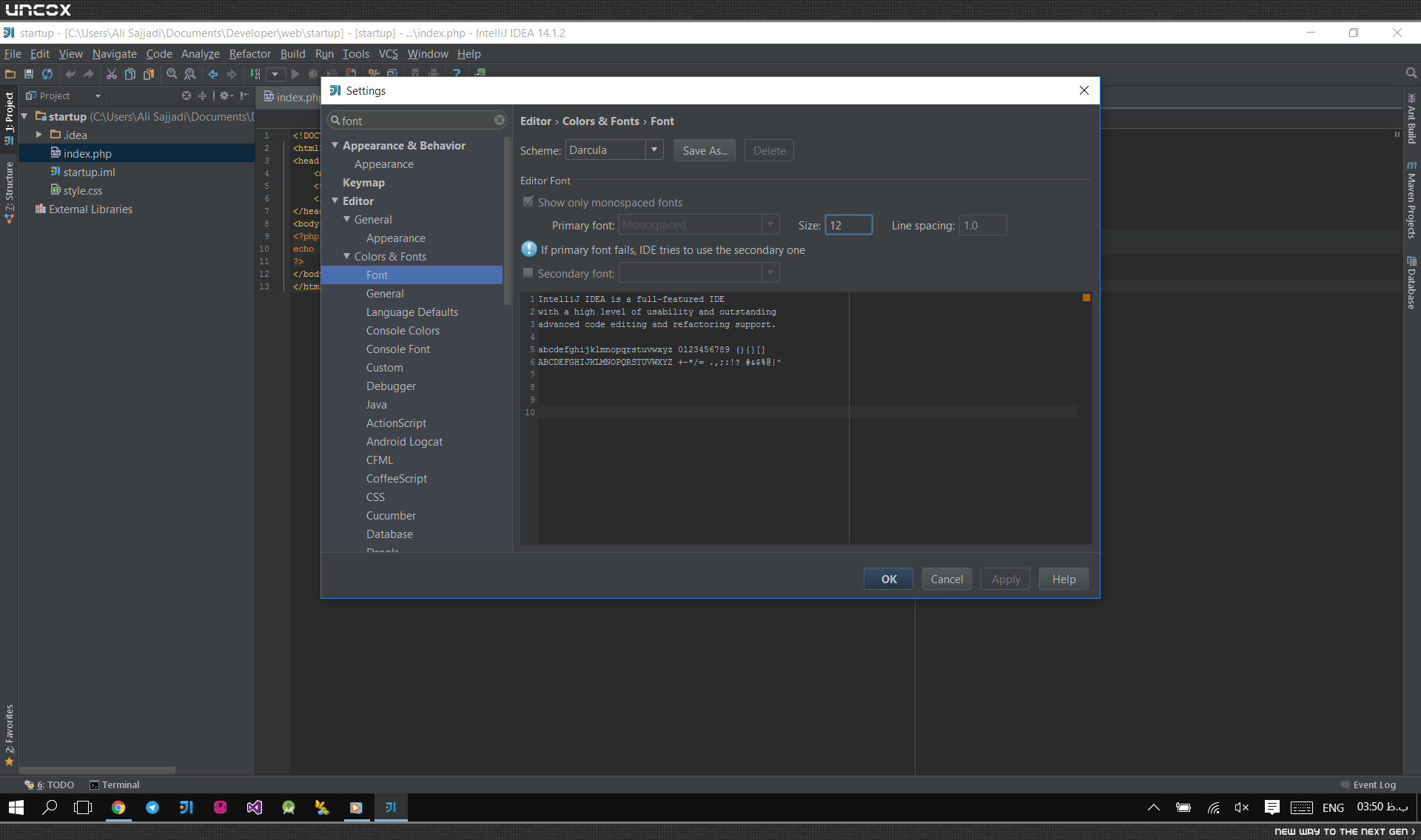Click the Replace toolbar icon
1421x840 pixels.
(190, 74)
